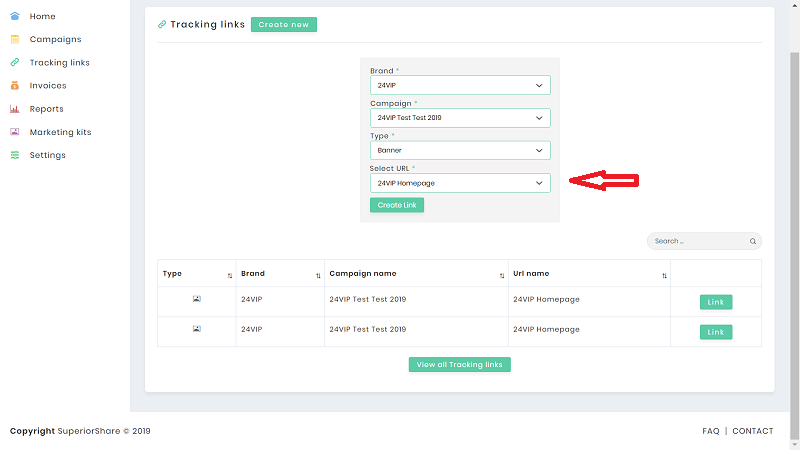800x450 pixels.
Task: Click the Home house icon in sidebar
Action: (x=15, y=16)
